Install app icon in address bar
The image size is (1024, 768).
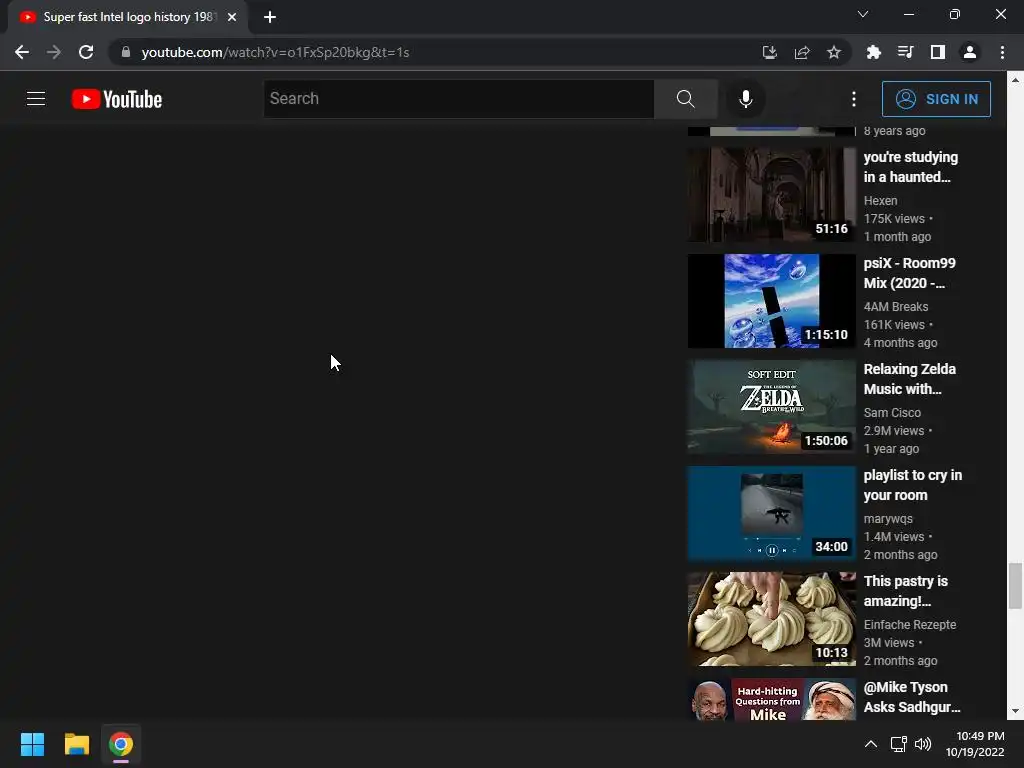point(769,52)
